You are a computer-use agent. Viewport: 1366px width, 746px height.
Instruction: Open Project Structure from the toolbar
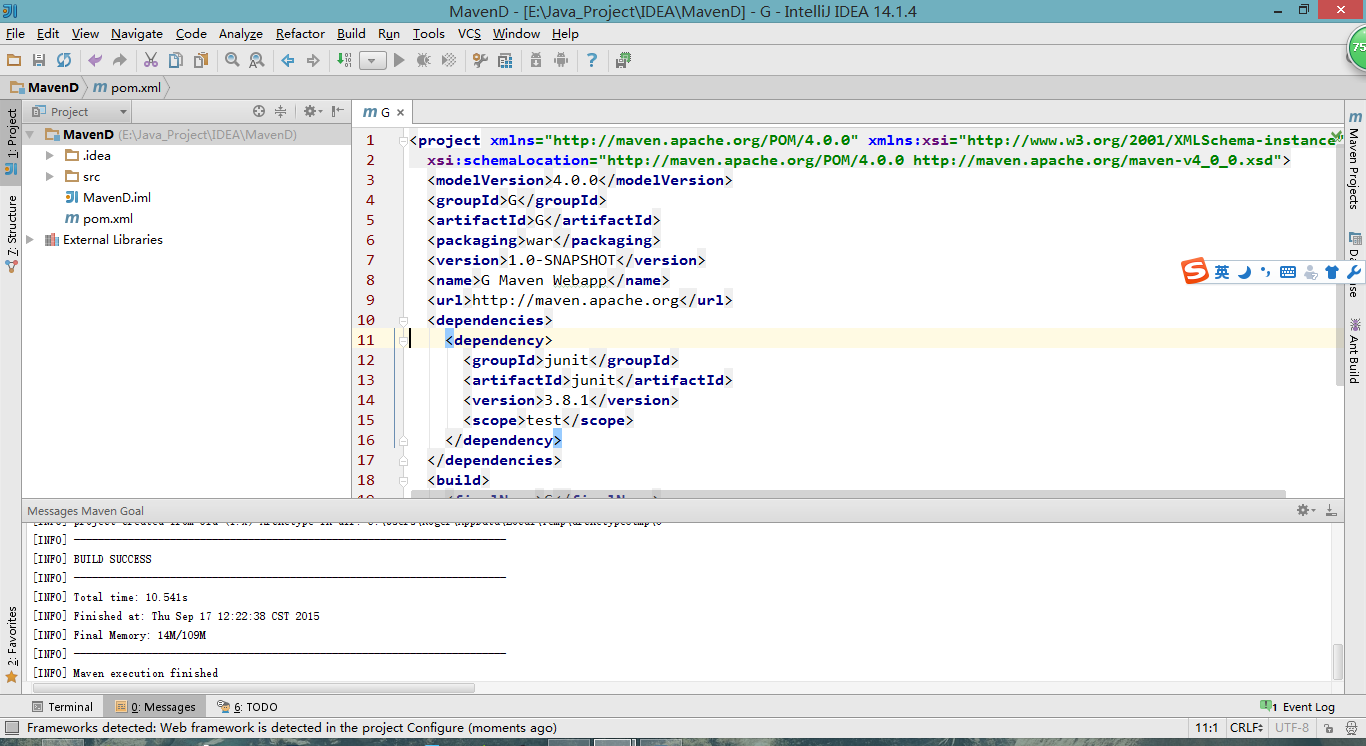(505, 60)
